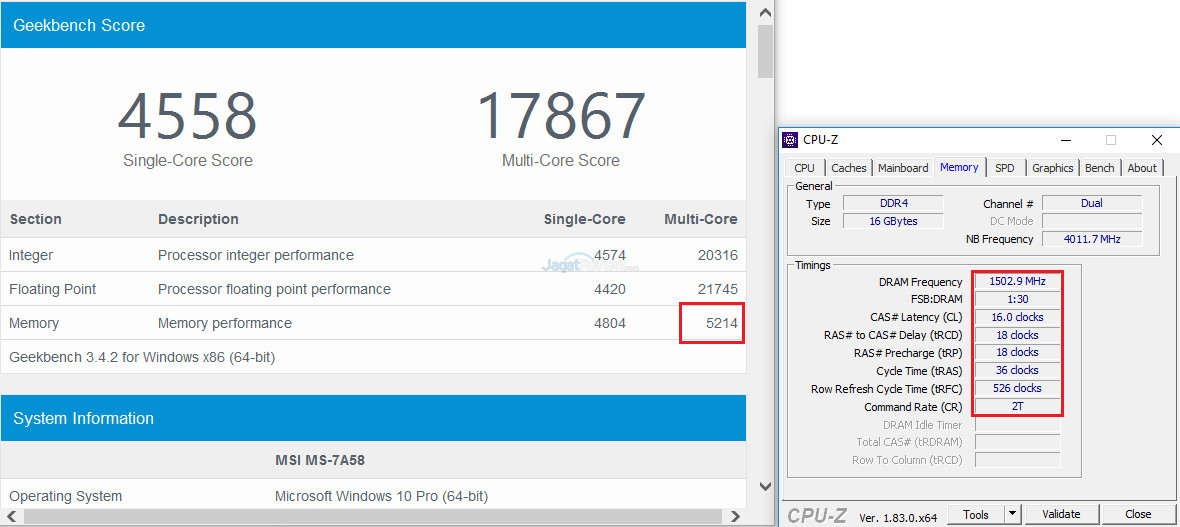
Task: Click the Processor integer performance description
Action: [256, 255]
